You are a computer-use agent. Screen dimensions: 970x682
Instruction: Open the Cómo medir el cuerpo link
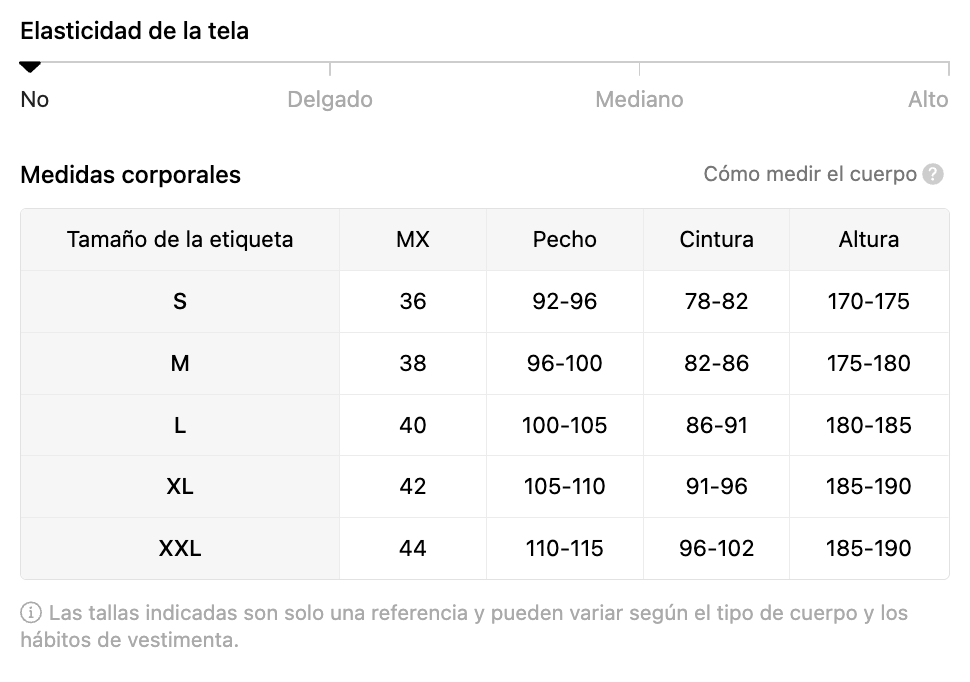pos(810,174)
